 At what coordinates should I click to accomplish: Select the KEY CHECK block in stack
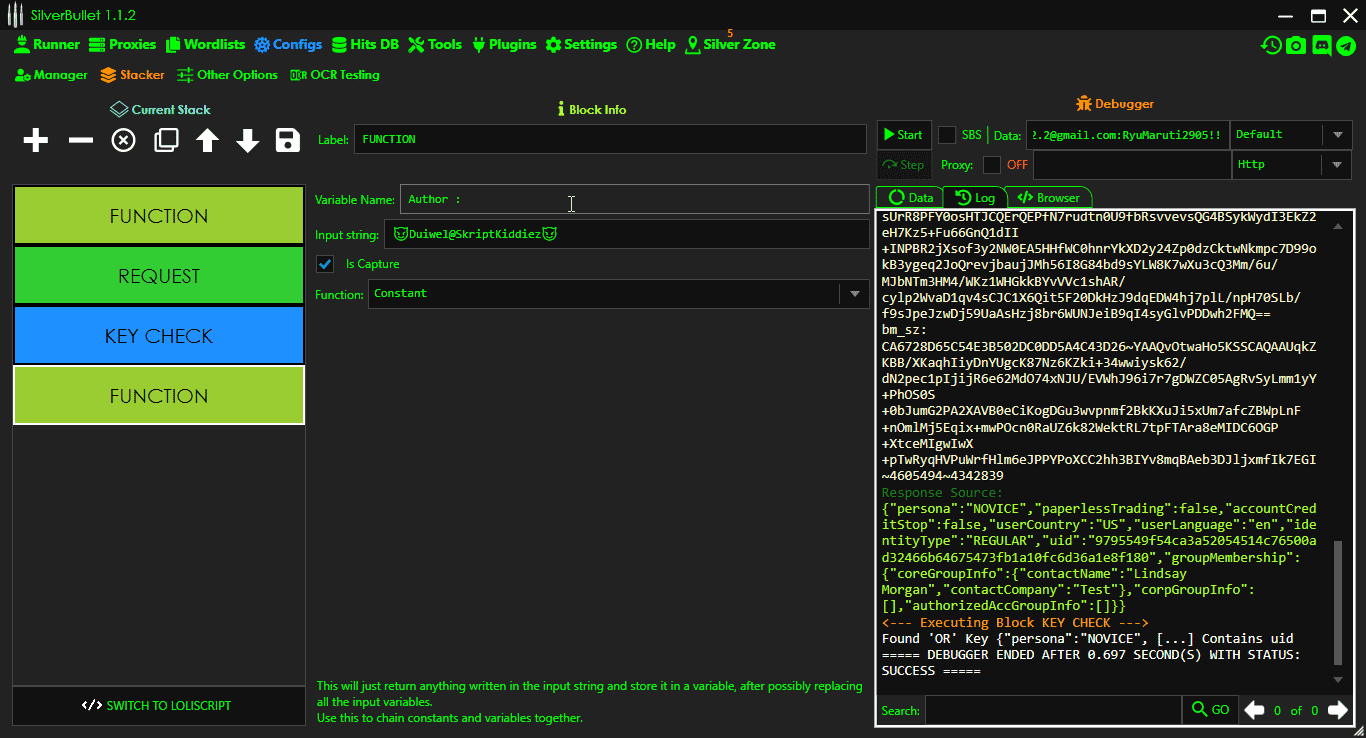[x=158, y=336]
